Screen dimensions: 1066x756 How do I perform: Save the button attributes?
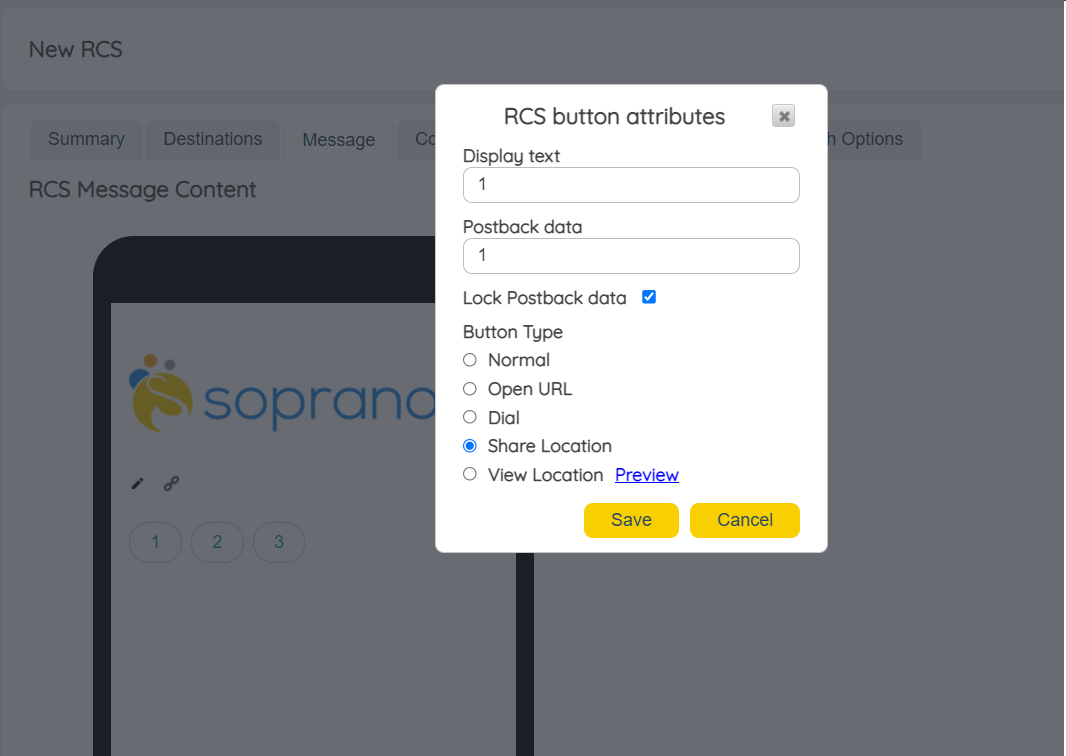click(631, 520)
